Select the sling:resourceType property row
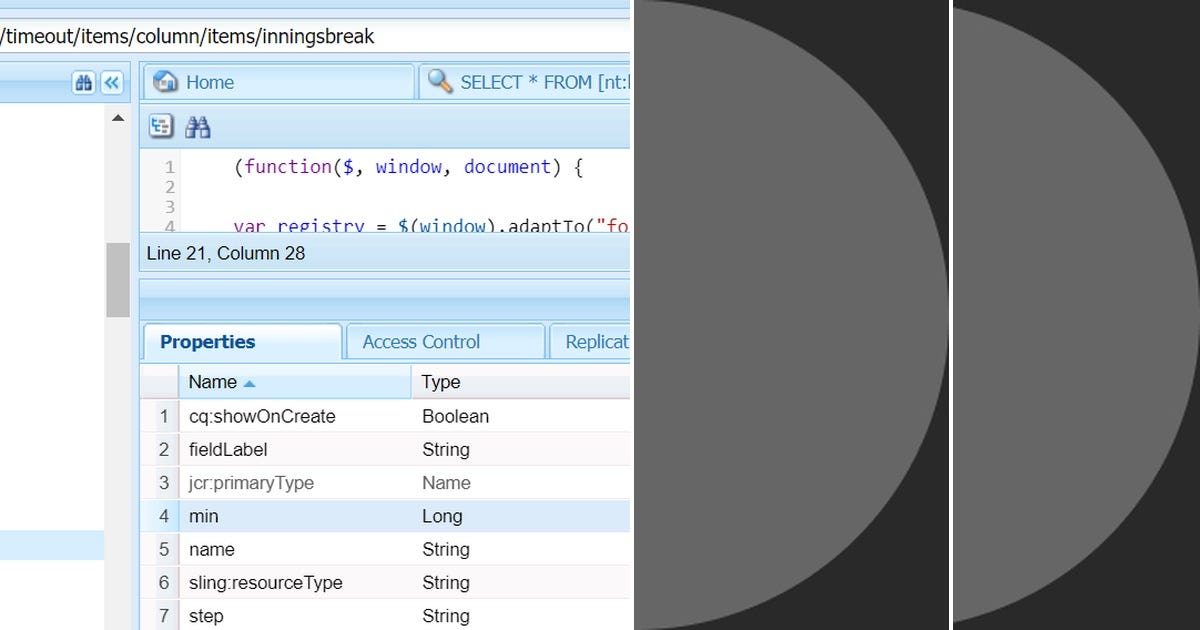Viewport: 1200px width, 630px height. [x=265, y=582]
